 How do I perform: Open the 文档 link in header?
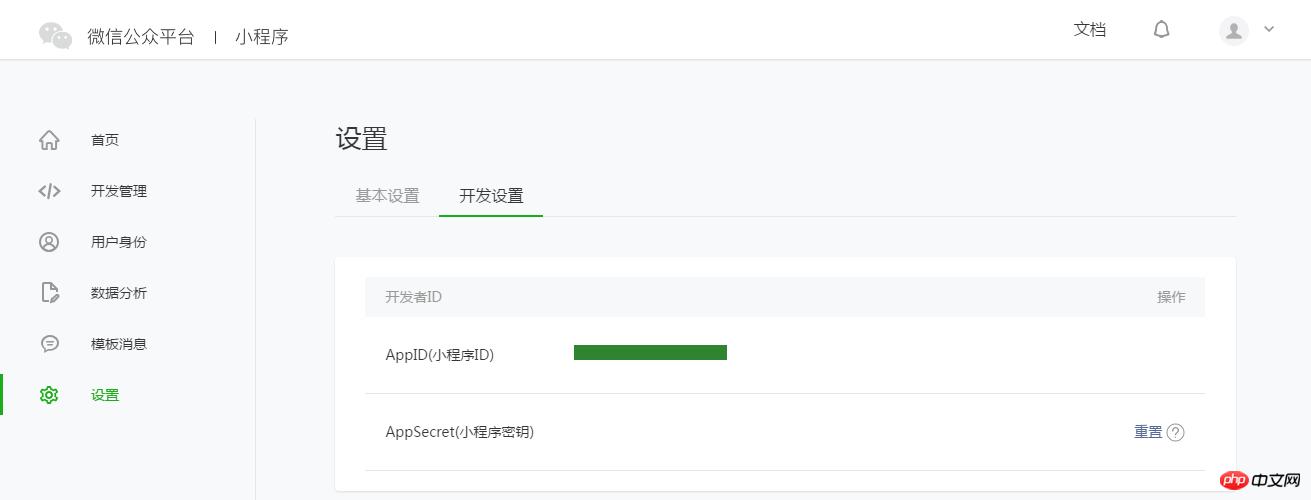pos(1090,30)
